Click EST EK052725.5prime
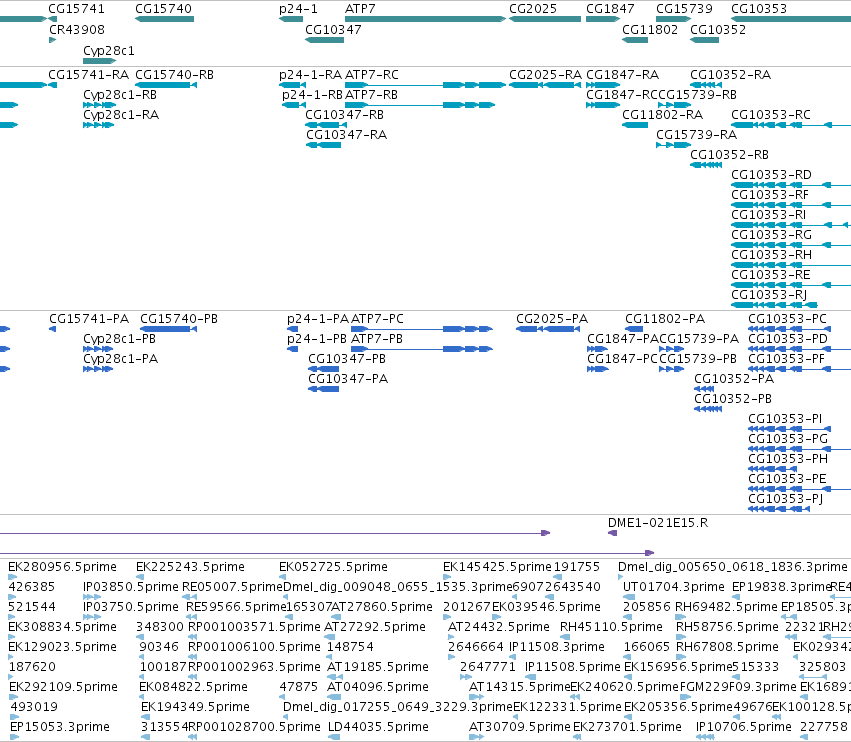 [282, 577]
